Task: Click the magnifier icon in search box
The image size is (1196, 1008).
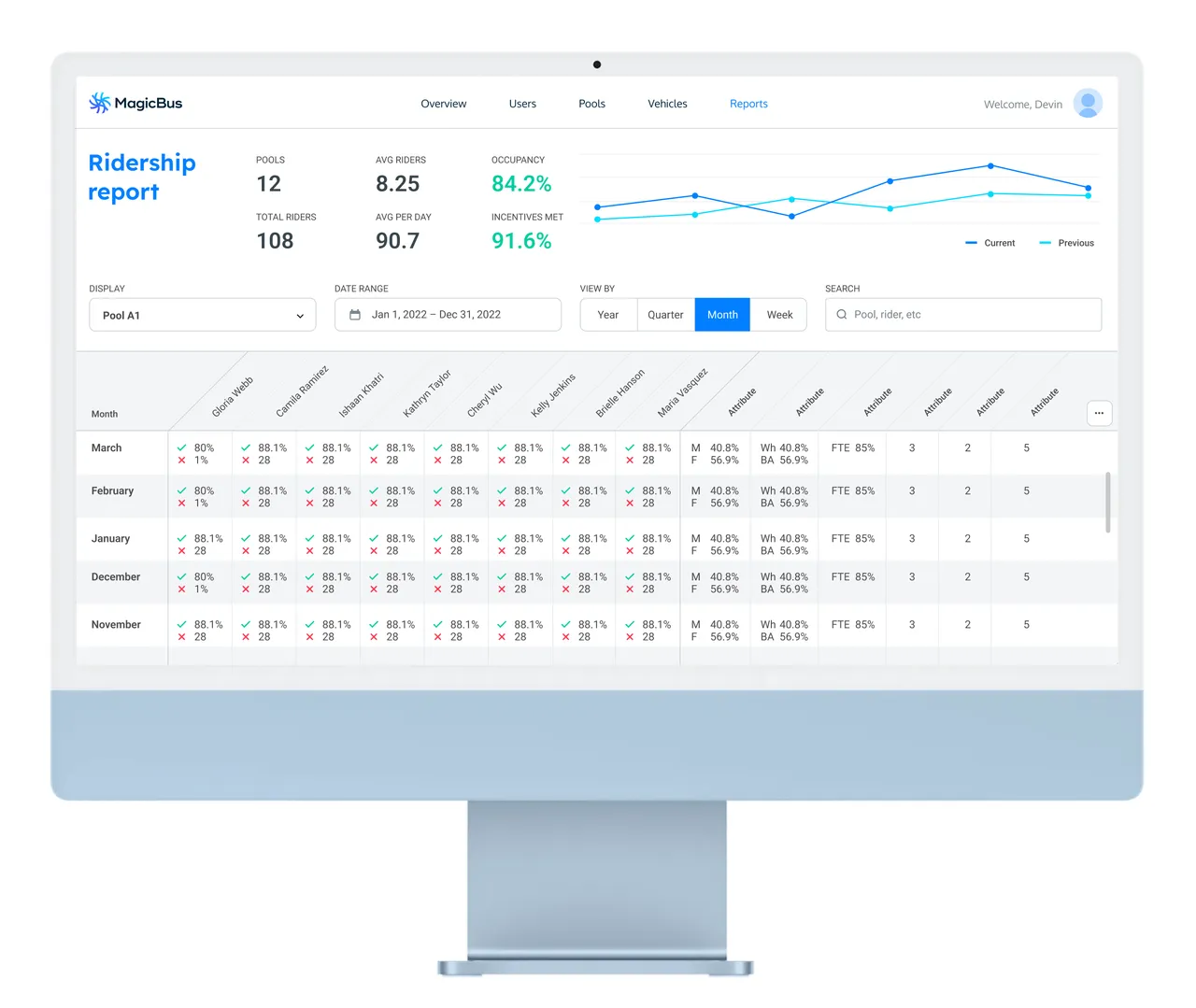Action: click(x=842, y=315)
